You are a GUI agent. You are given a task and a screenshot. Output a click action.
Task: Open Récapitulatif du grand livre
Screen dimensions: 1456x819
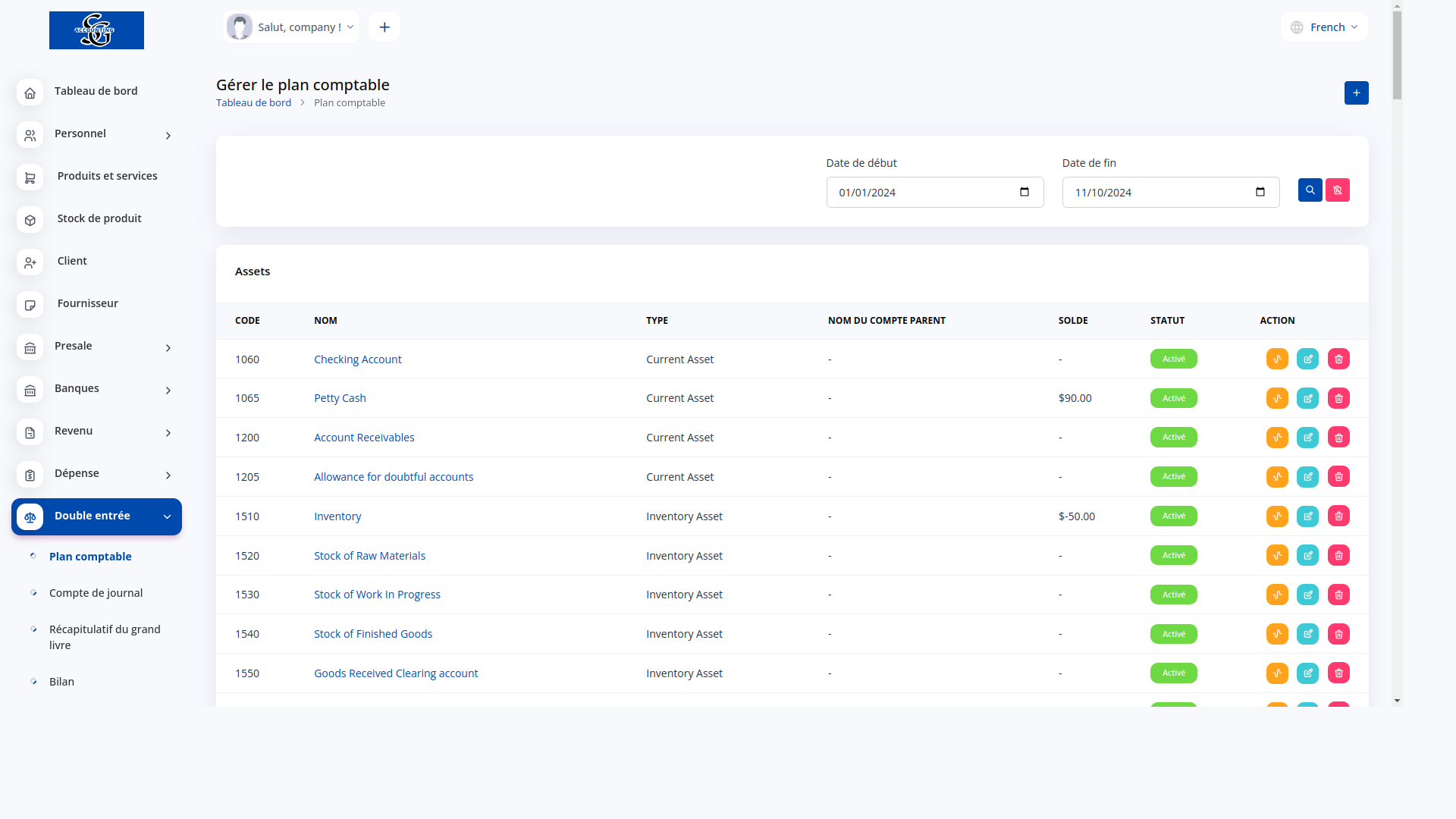click(105, 637)
